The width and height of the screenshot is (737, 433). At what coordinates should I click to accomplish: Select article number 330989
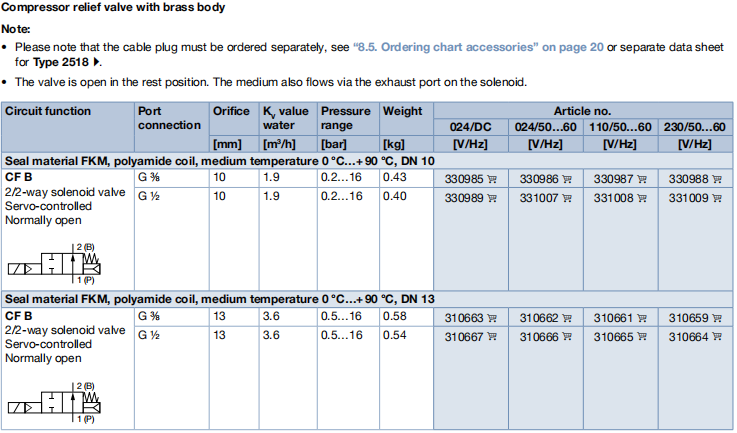click(463, 197)
